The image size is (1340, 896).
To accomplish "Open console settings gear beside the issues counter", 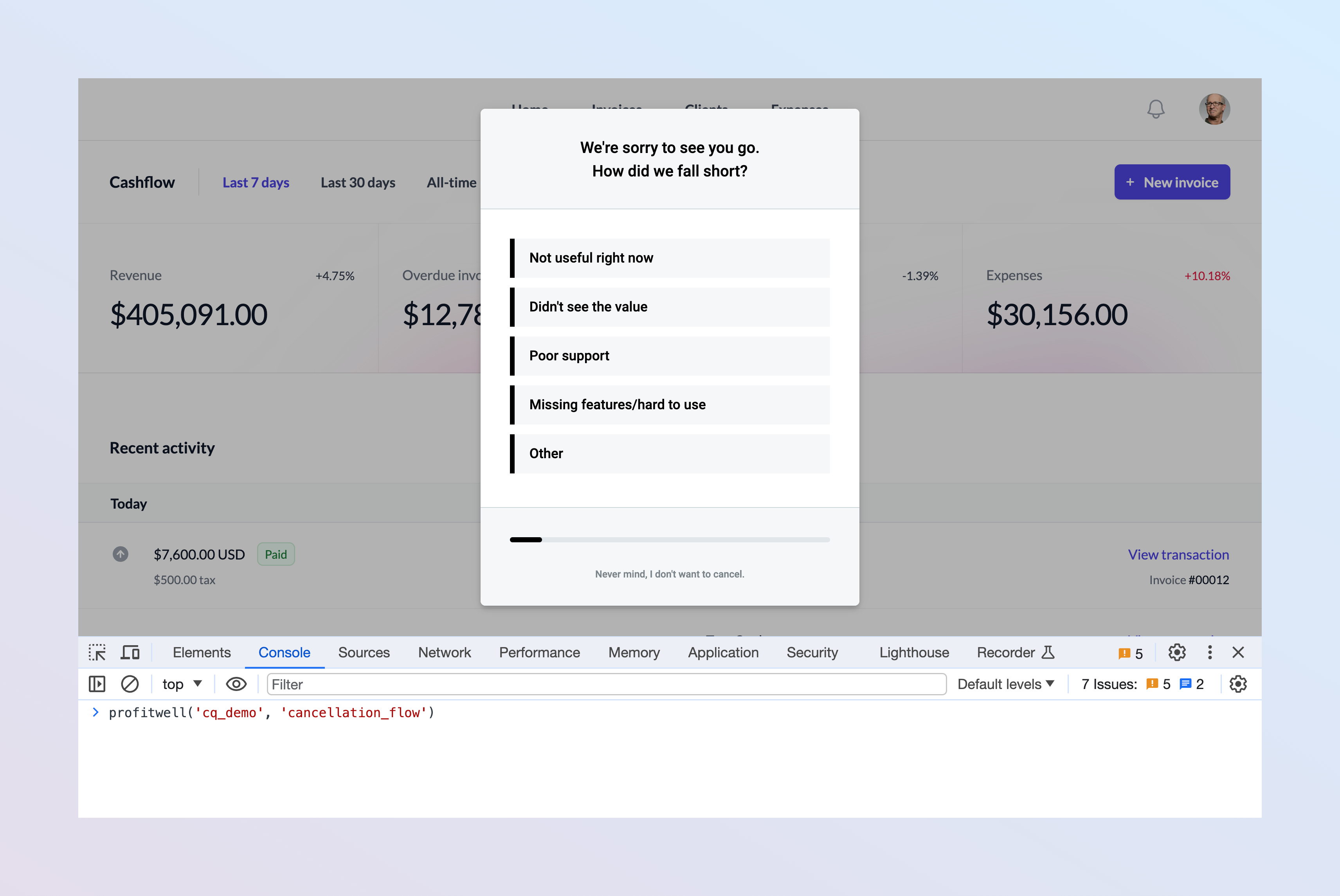I will (x=1238, y=684).
